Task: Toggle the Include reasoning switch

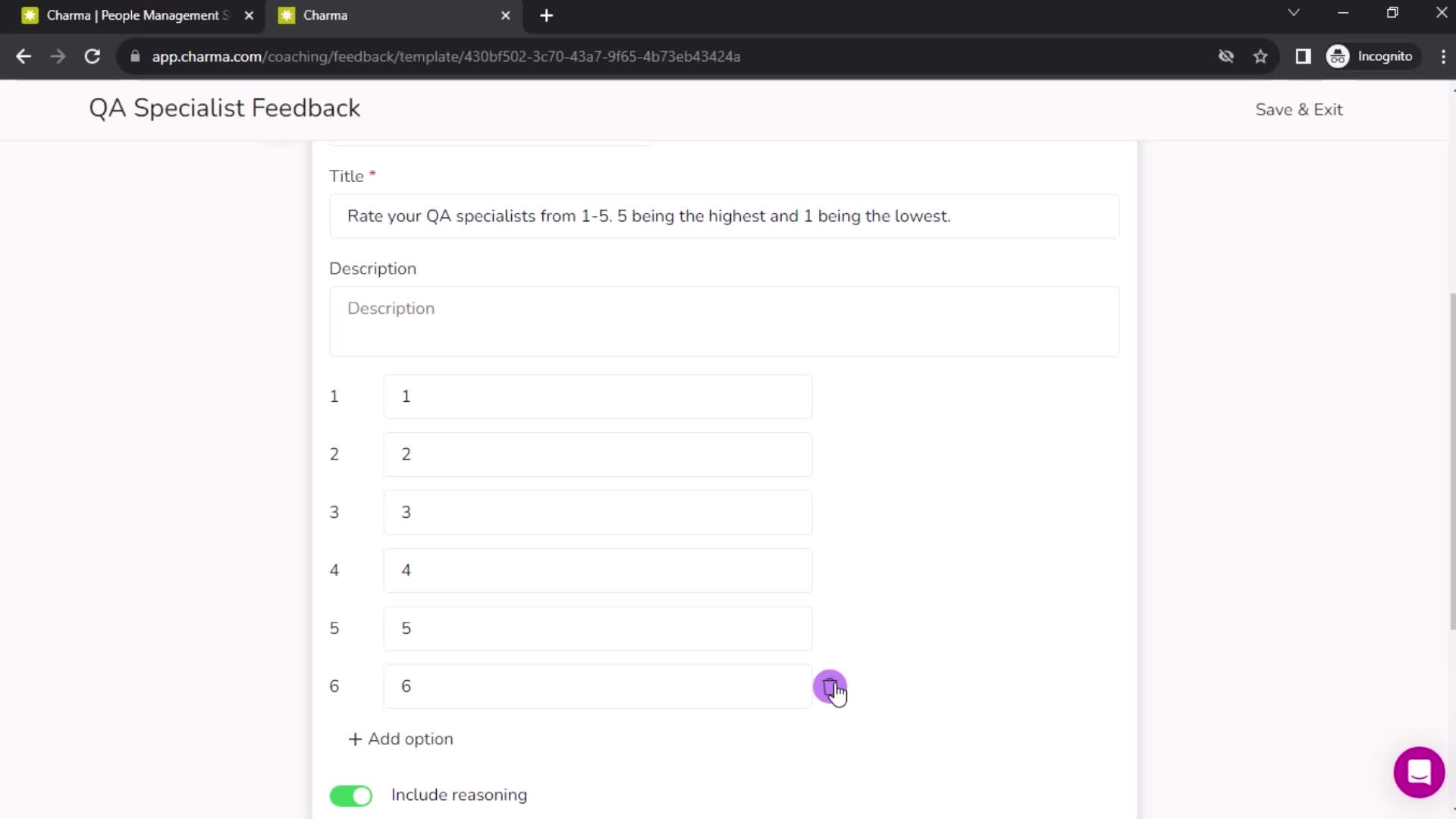Action: point(351,795)
